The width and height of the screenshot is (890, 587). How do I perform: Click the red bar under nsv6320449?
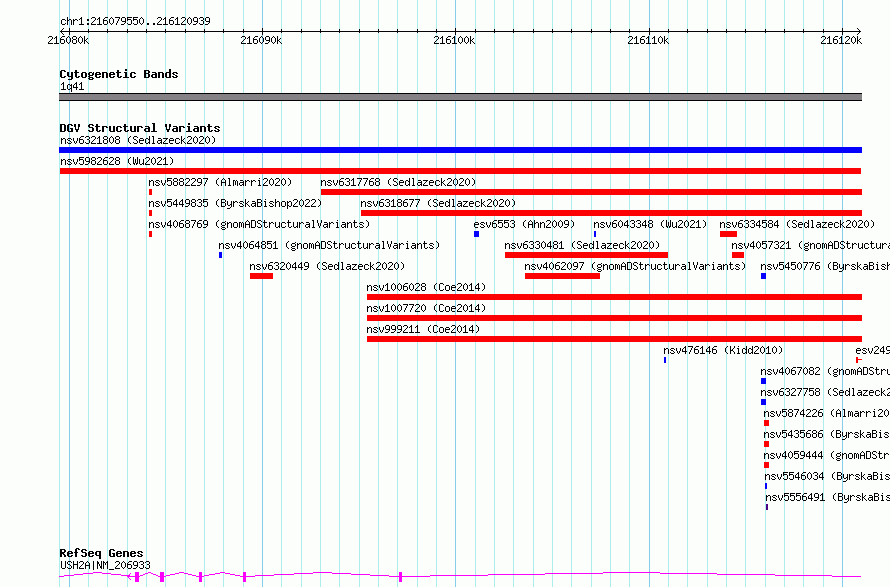[x=261, y=276]
